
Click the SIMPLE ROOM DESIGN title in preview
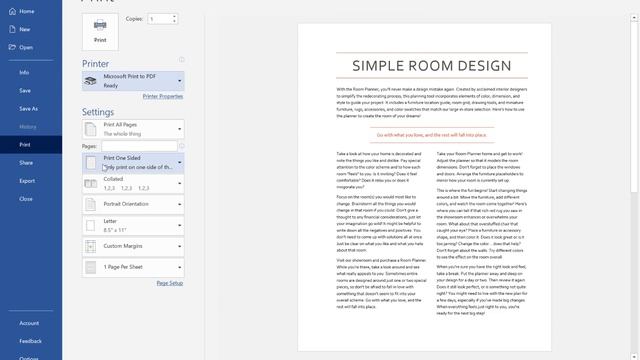pos(432,66)
